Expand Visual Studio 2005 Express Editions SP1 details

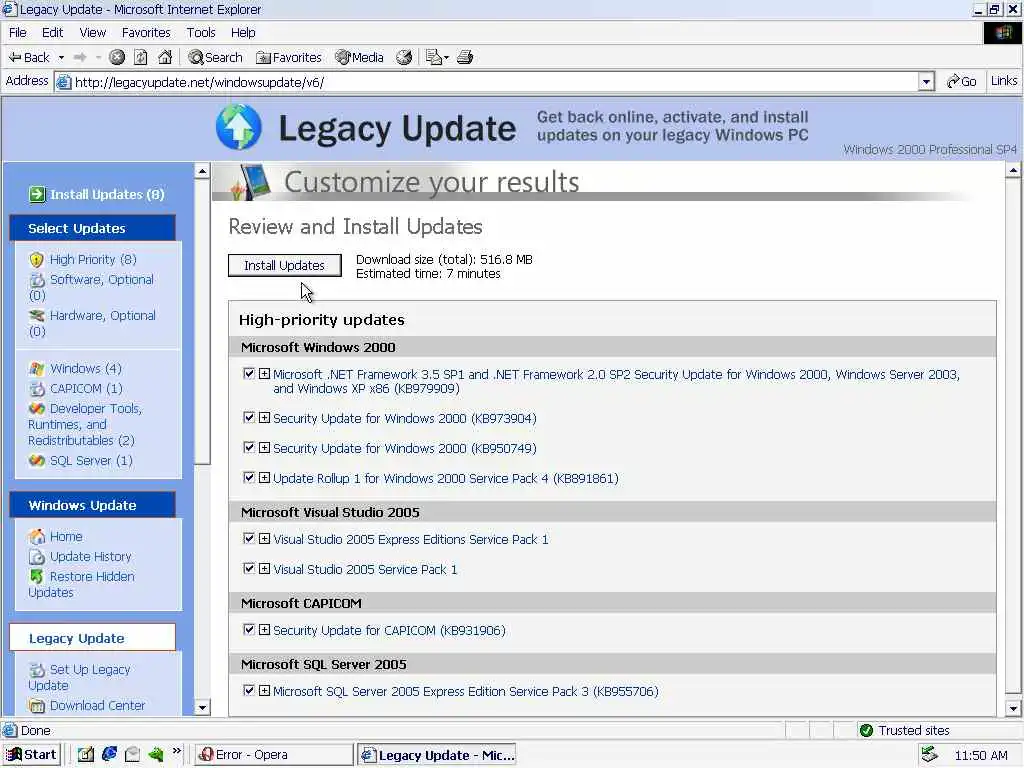[x=264, y=538]
